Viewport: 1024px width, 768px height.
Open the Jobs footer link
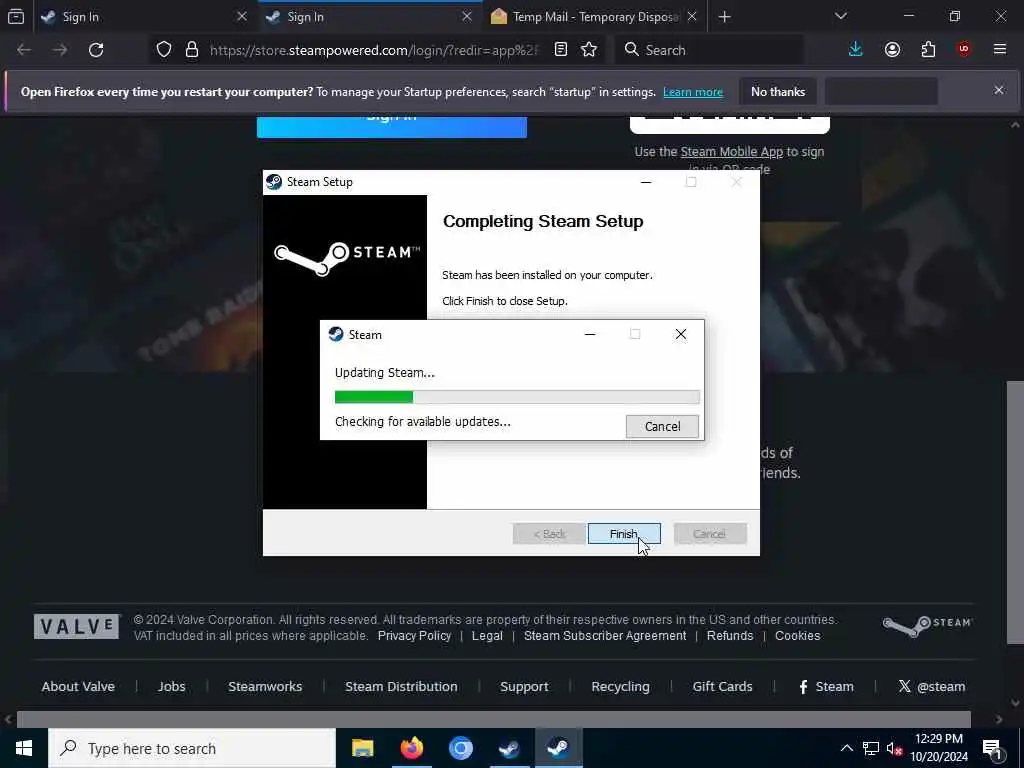click(172, 686)
